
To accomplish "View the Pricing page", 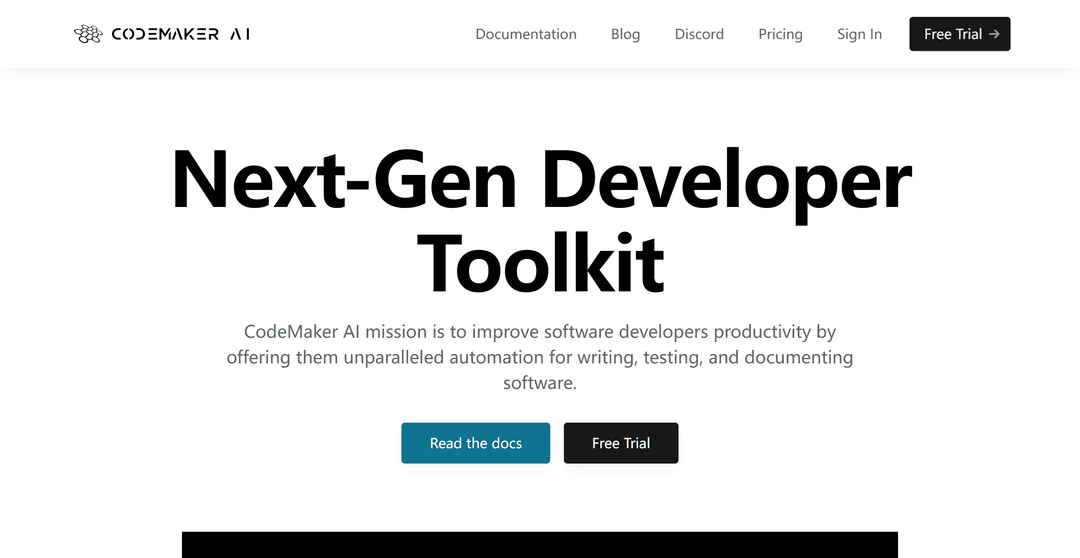I will (780, 34).
